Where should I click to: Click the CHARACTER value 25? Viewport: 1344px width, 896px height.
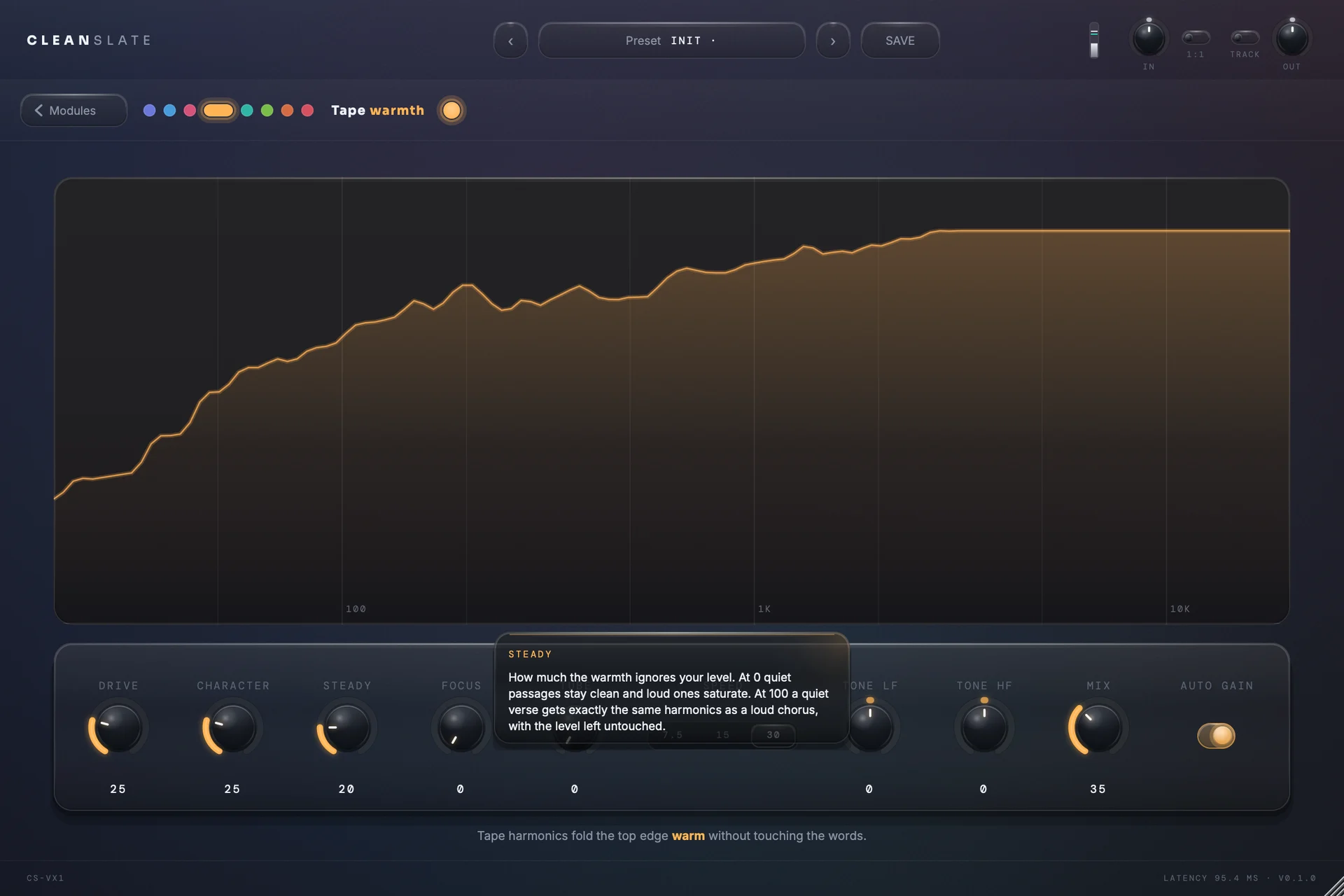pos(232,789)
